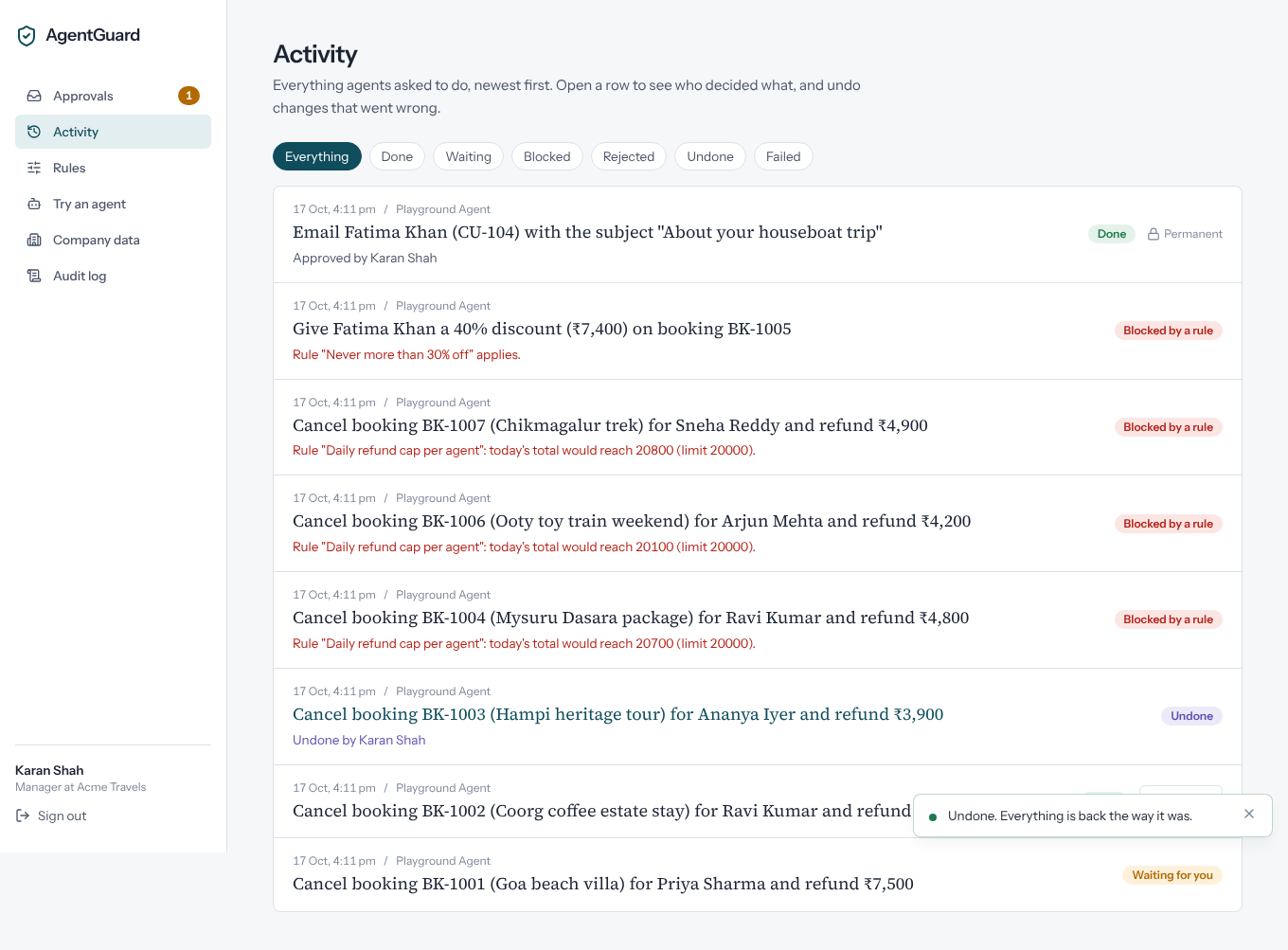Switch to the Failed filter
Viewport: 1288px width, 950px height.
(x=783, y=156)
